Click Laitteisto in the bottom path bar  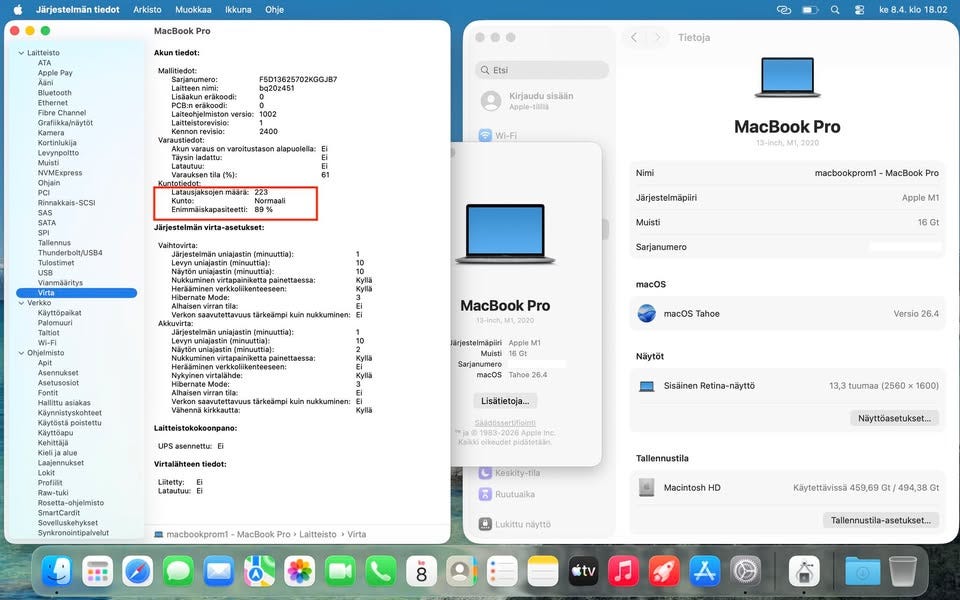(318, 534)
